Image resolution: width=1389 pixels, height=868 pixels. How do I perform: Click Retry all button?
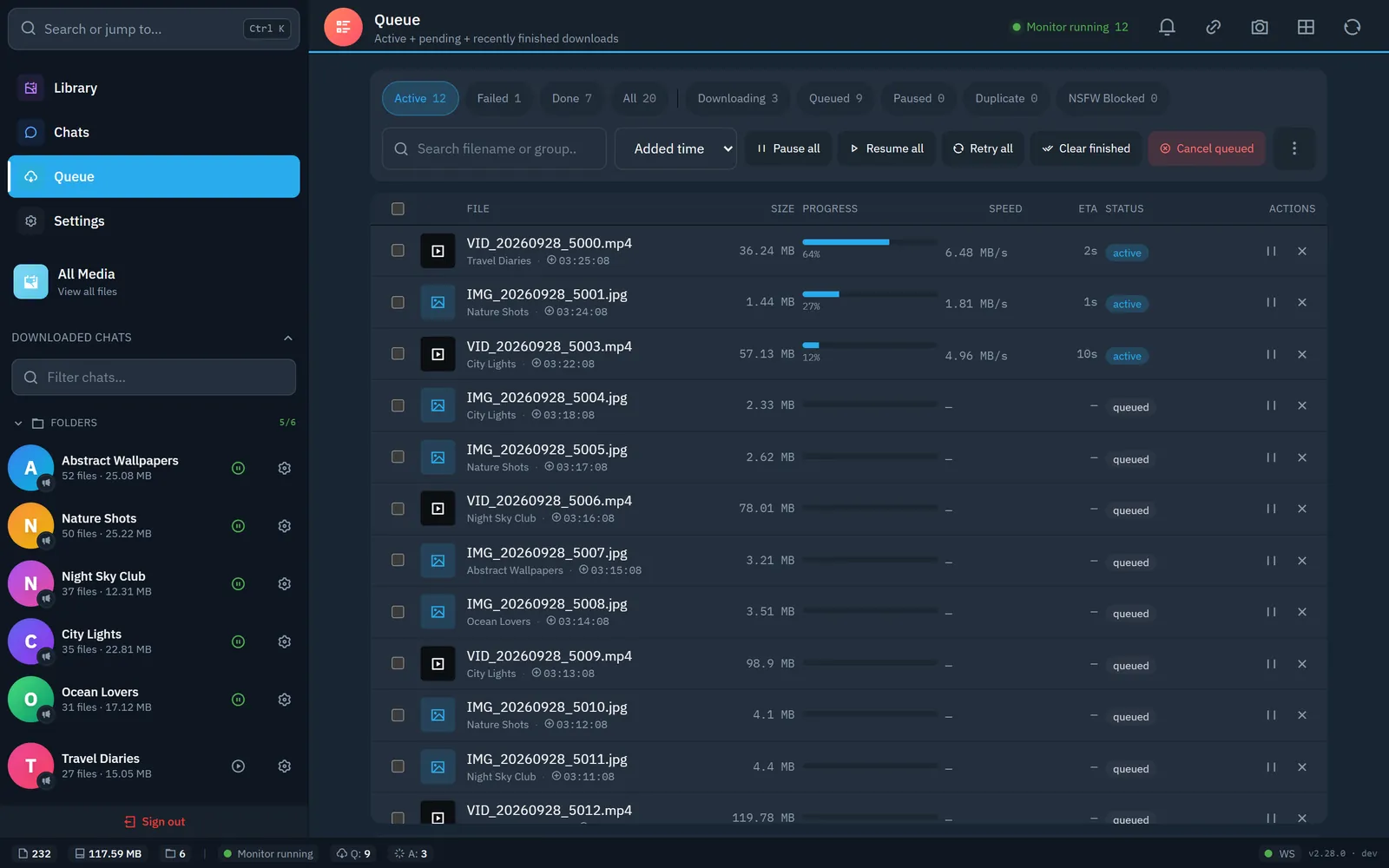(x=983, y=148)
